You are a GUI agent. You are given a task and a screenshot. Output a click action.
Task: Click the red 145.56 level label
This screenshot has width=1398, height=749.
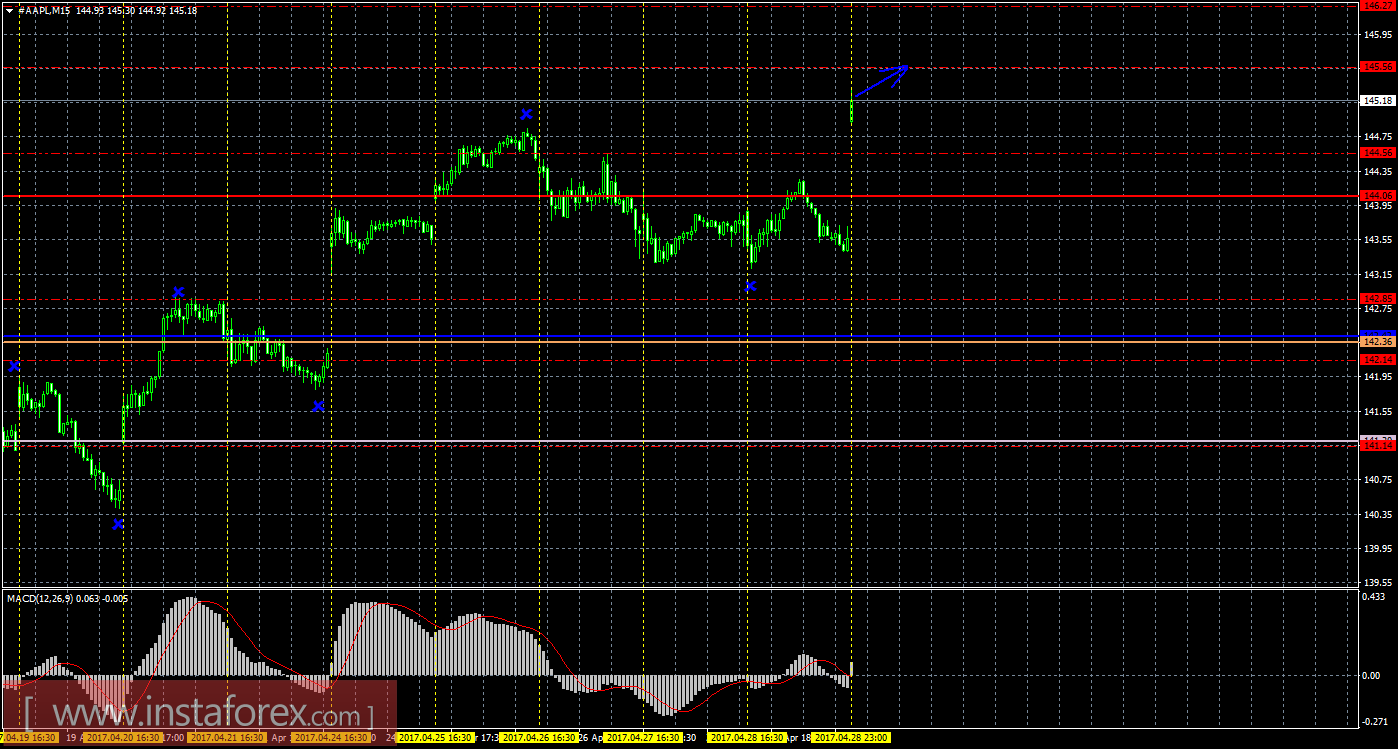coord(1378,67)
